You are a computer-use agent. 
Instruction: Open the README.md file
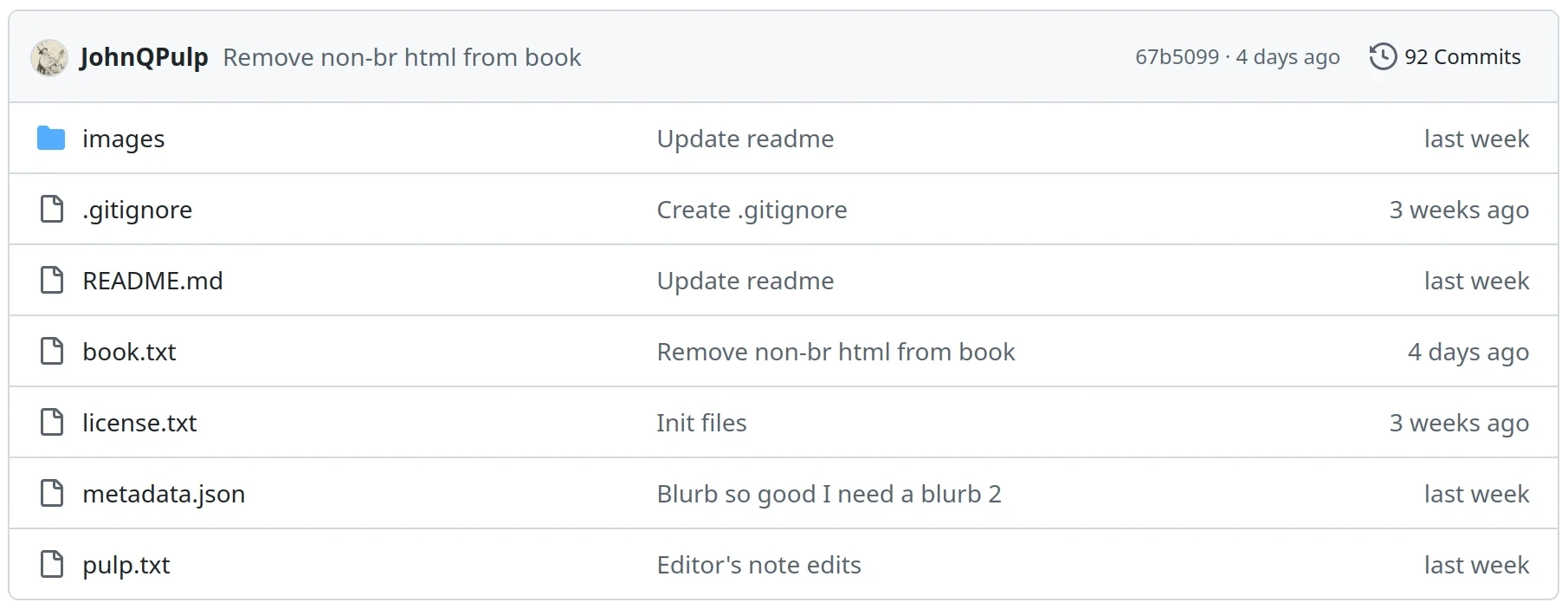(x=152, y=280)
